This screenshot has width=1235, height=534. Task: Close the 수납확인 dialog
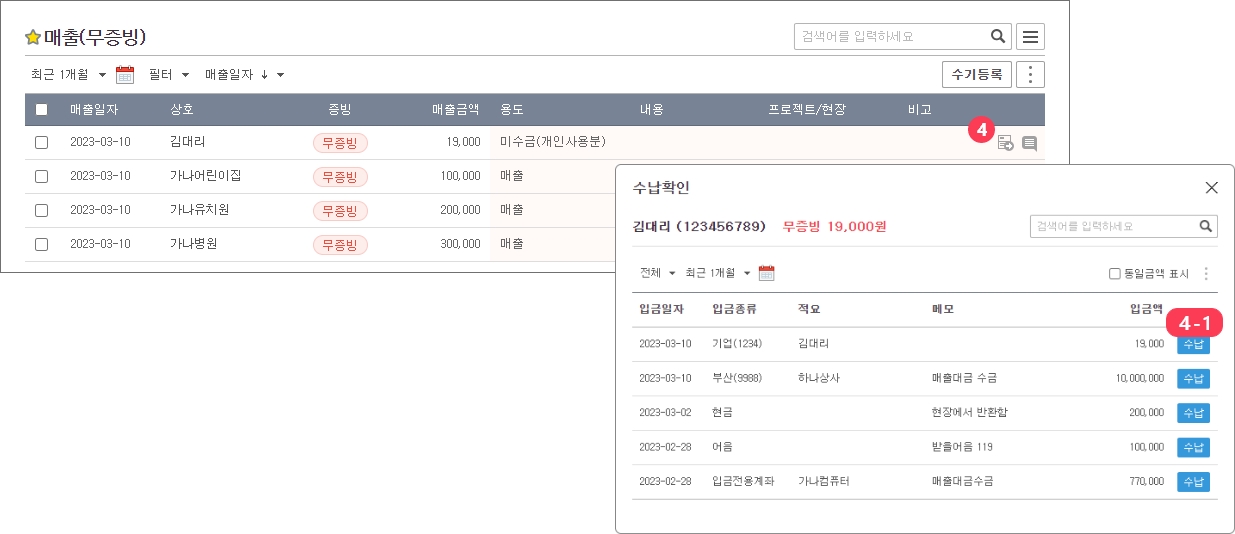1211,187
